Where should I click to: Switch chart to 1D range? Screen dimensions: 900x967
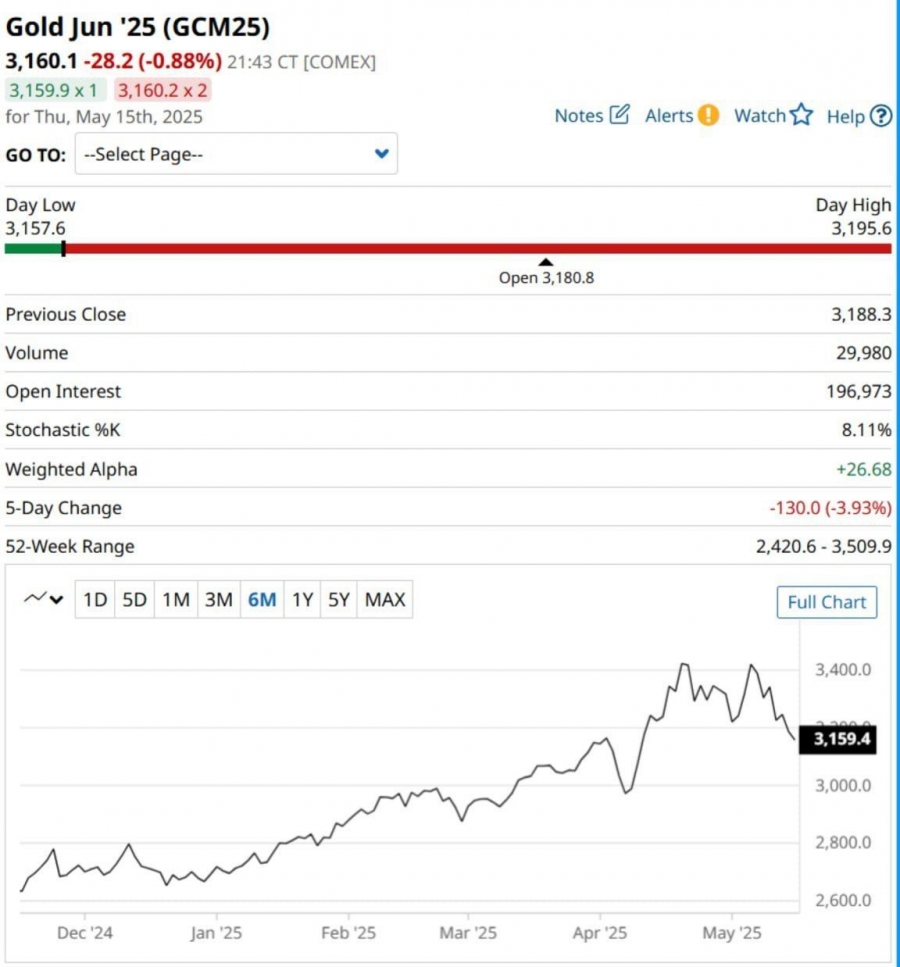[x=95, y=599]
